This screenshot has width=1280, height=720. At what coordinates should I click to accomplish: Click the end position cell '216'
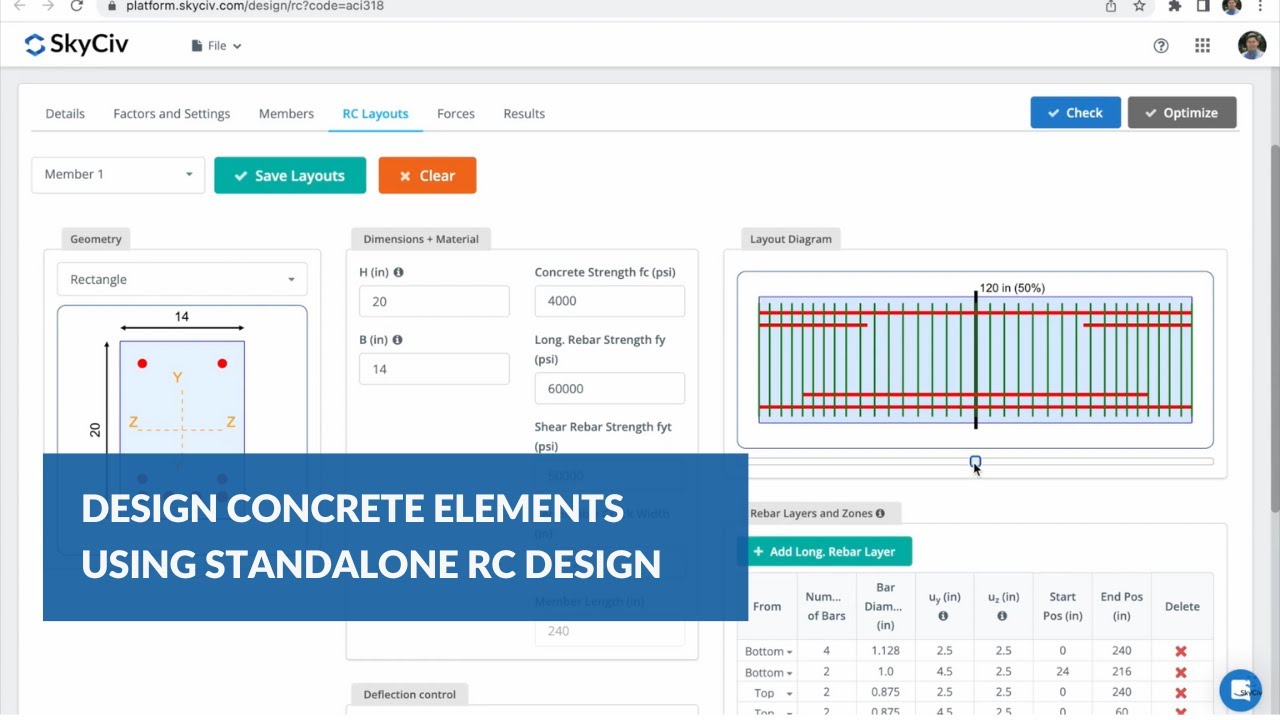tap(1121, 673)
